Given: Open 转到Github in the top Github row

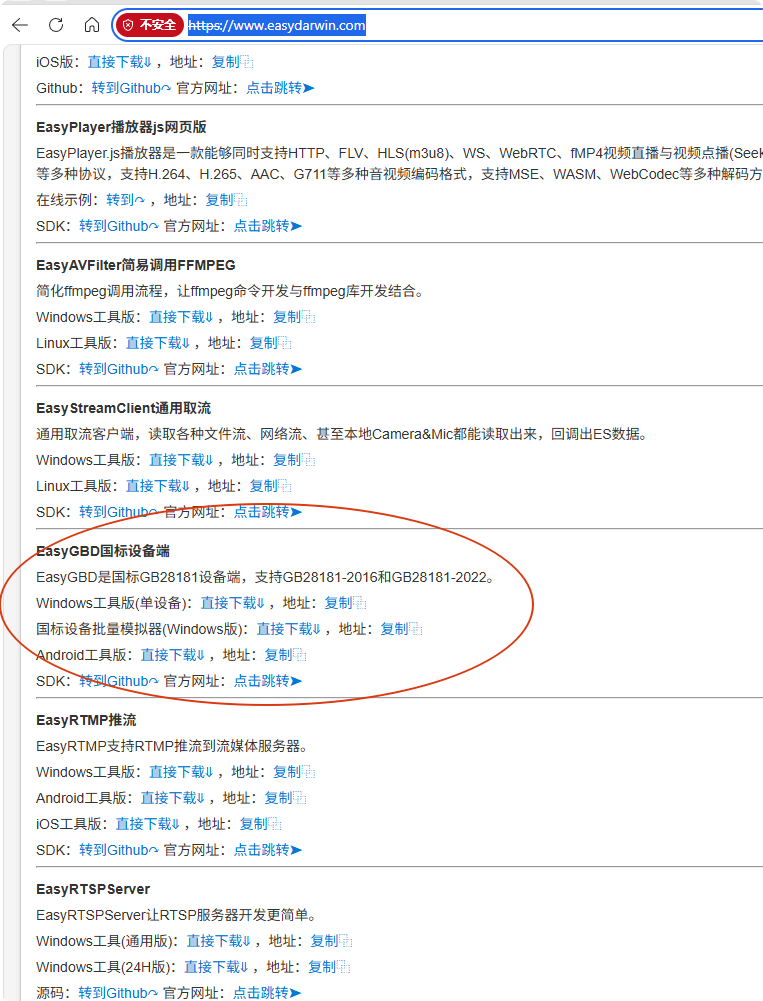Looking at the screenshot, I should tap(132, 88).
